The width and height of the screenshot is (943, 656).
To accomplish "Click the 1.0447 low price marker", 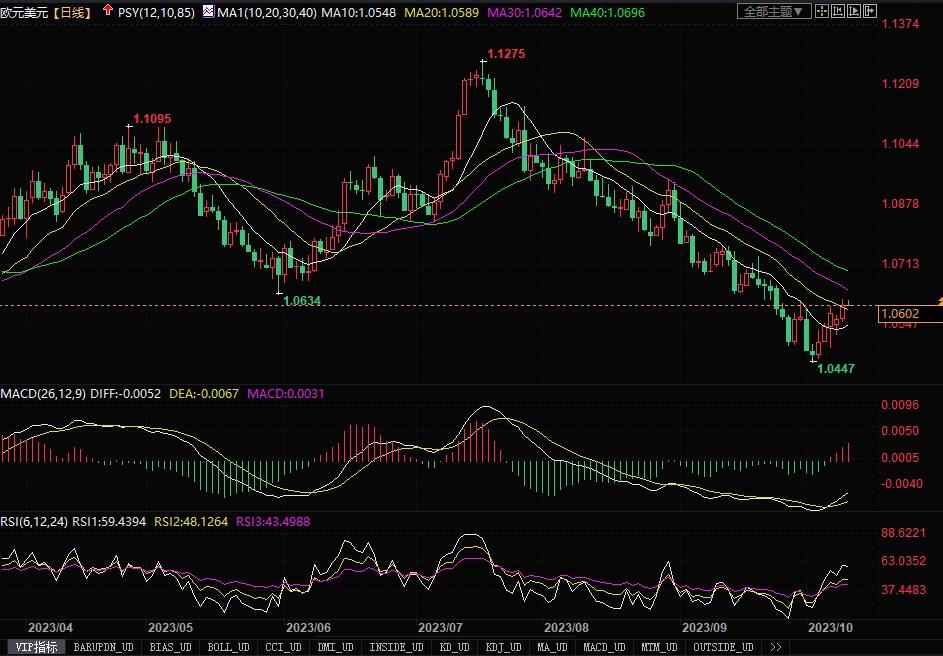I will tap(835, 369).
